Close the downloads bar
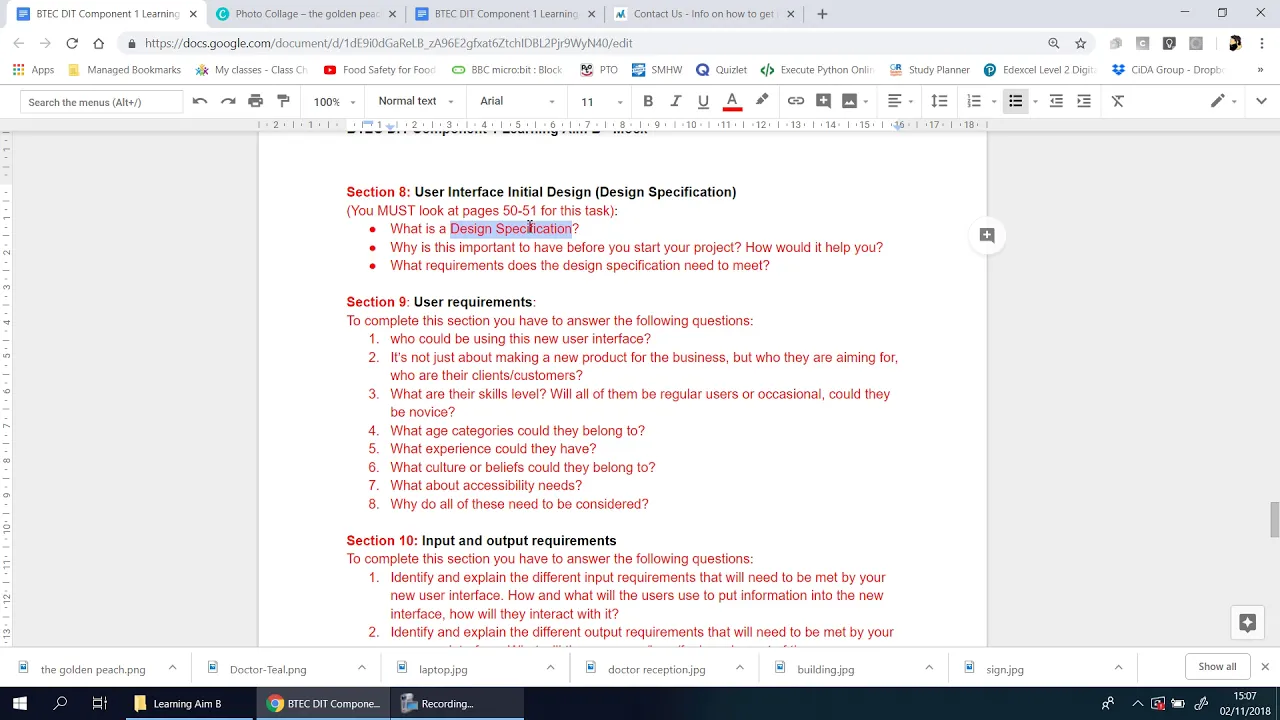Screen dimensions: 1280x720 [1265, 667]
